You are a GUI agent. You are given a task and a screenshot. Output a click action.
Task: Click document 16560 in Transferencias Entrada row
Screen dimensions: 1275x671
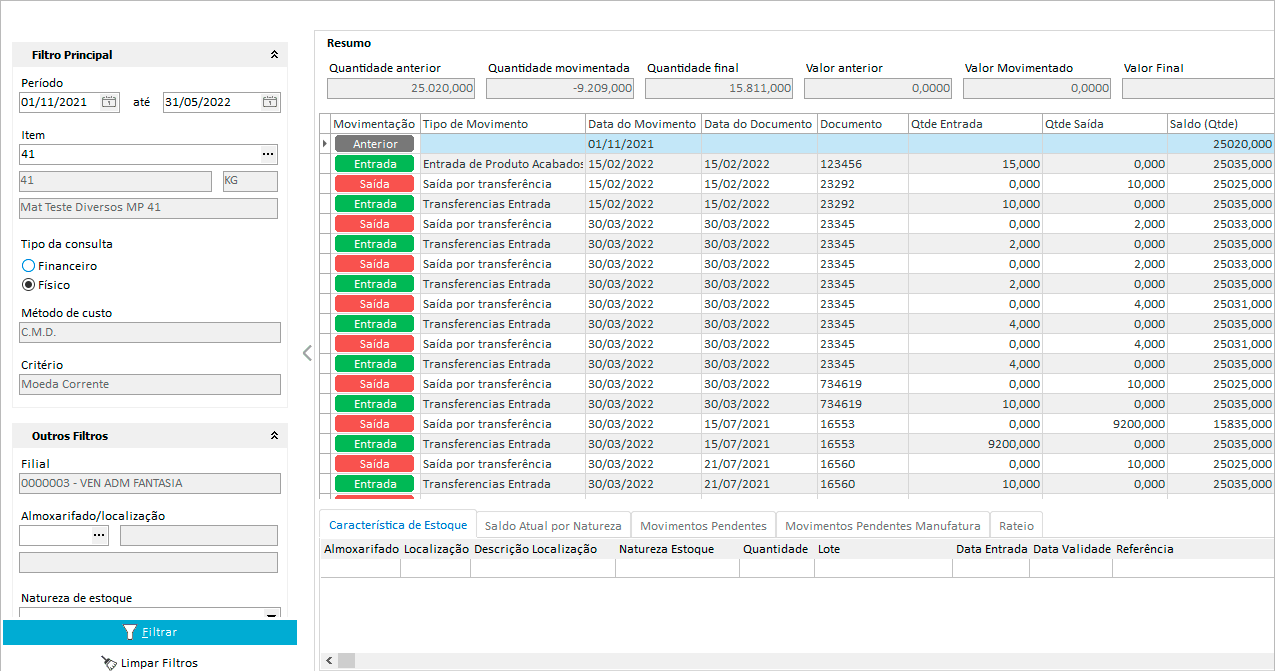click(862, 484)
